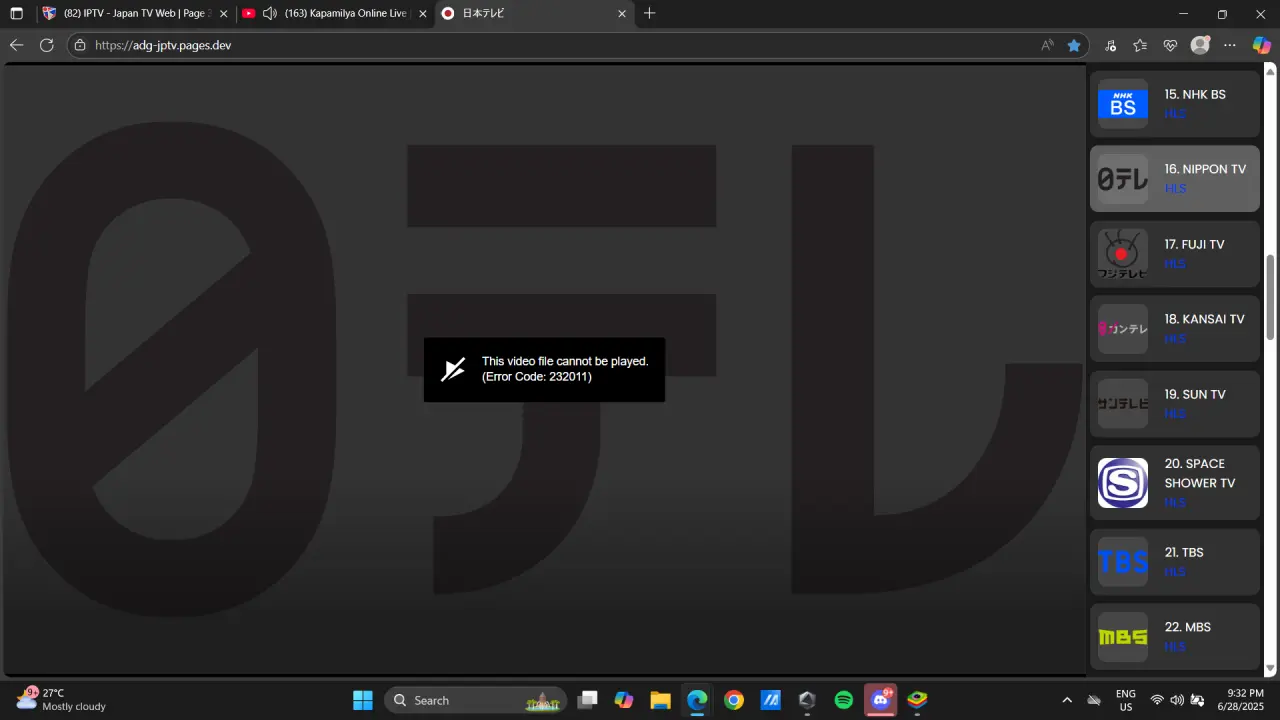Open the Copilot sidebar icon
This screenshot has height=720, width=1280.
pos(1262,45)
